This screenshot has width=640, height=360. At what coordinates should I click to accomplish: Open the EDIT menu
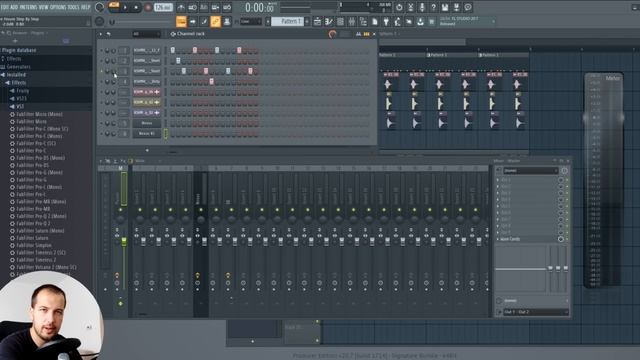(x=4, y=7)
